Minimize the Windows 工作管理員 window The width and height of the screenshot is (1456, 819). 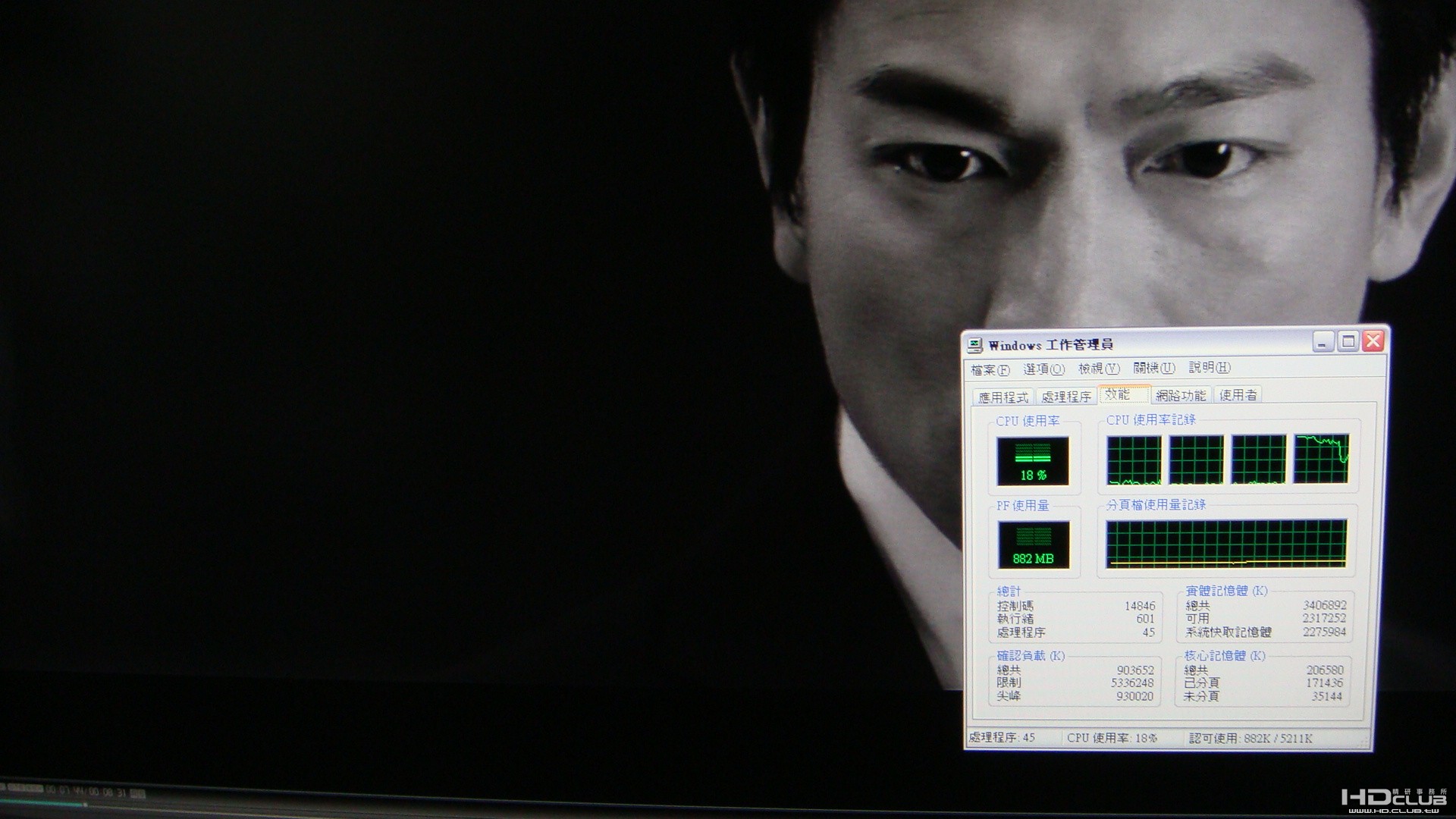click(1323, 342)
